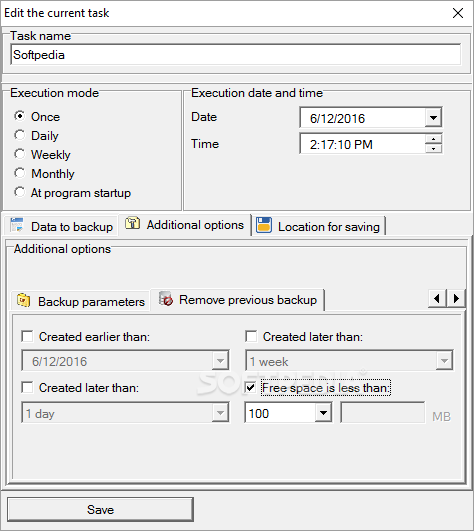This screenshot has width=474, height=531.
Task: Close the Edit the current task dialog
Action: coord(458,13)
